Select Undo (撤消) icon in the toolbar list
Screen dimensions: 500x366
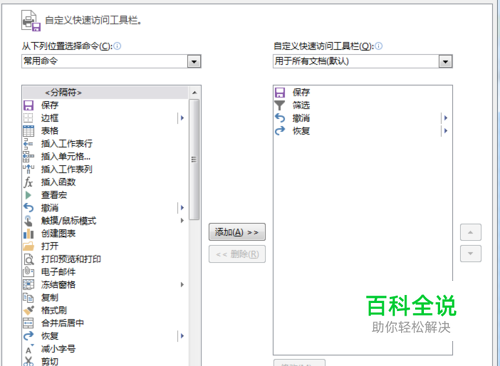(280, 118)
